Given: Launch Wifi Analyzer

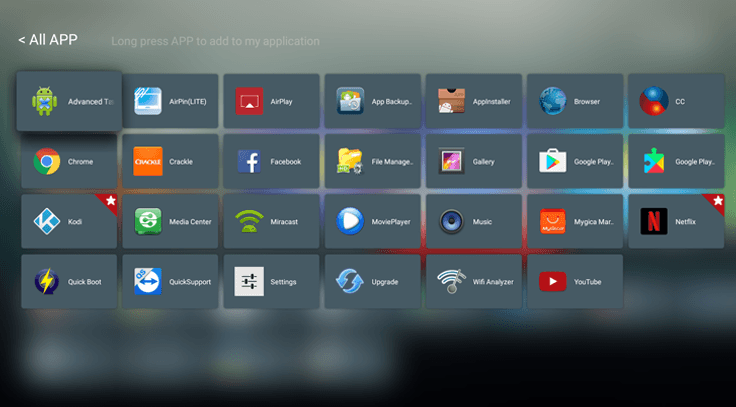Looking at the screenshot, I should (474, 281).
